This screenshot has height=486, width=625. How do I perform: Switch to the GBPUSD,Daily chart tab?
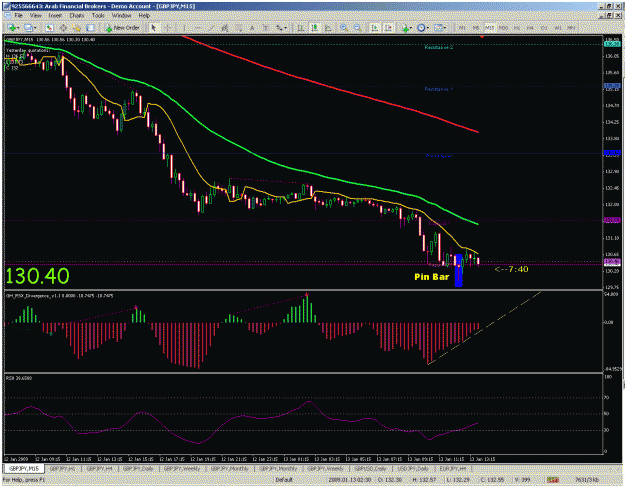[370, 469]
